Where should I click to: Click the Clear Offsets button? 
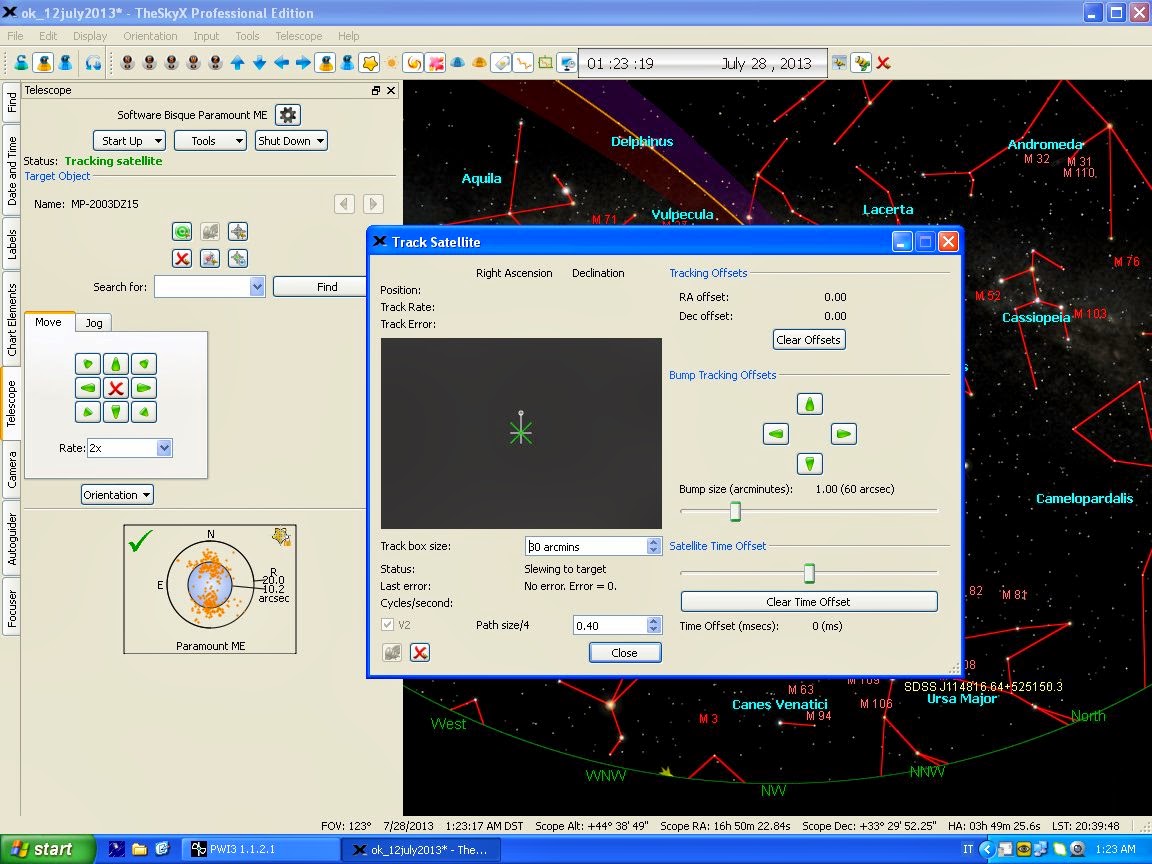pos(808,340)
